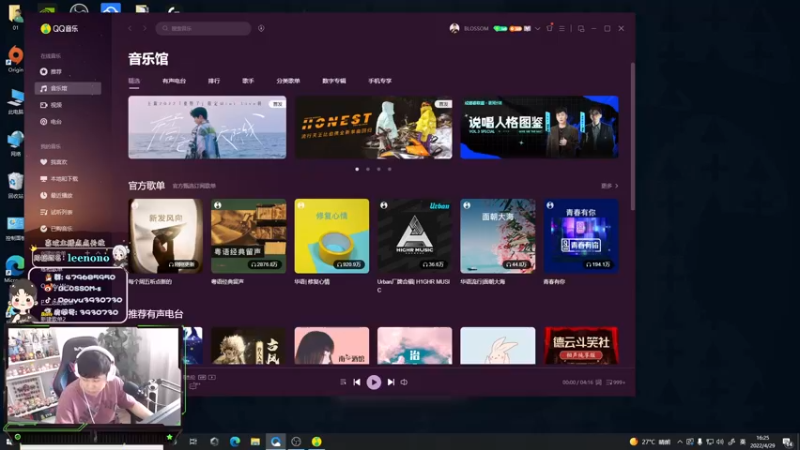Click 青春有你 playlist title text

(554, 282)
